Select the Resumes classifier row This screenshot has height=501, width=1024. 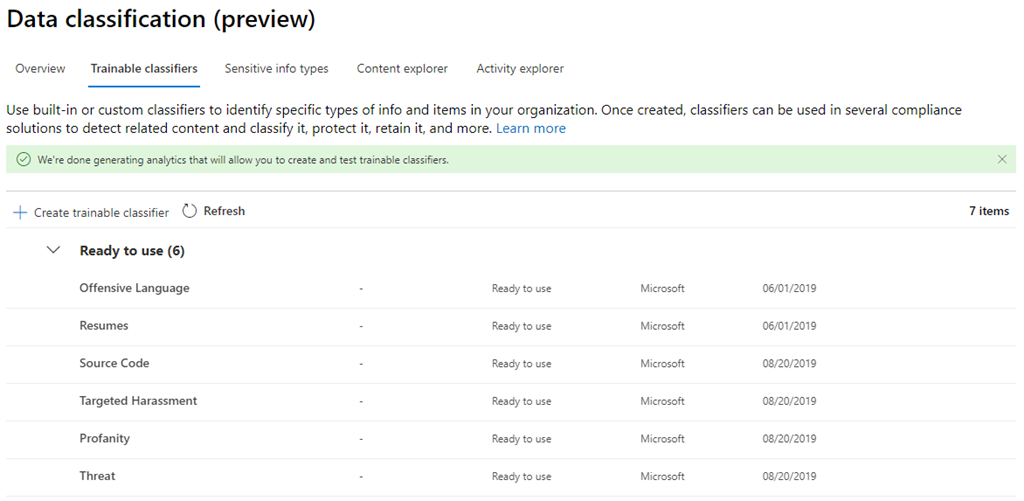click(x=104, y=326)
